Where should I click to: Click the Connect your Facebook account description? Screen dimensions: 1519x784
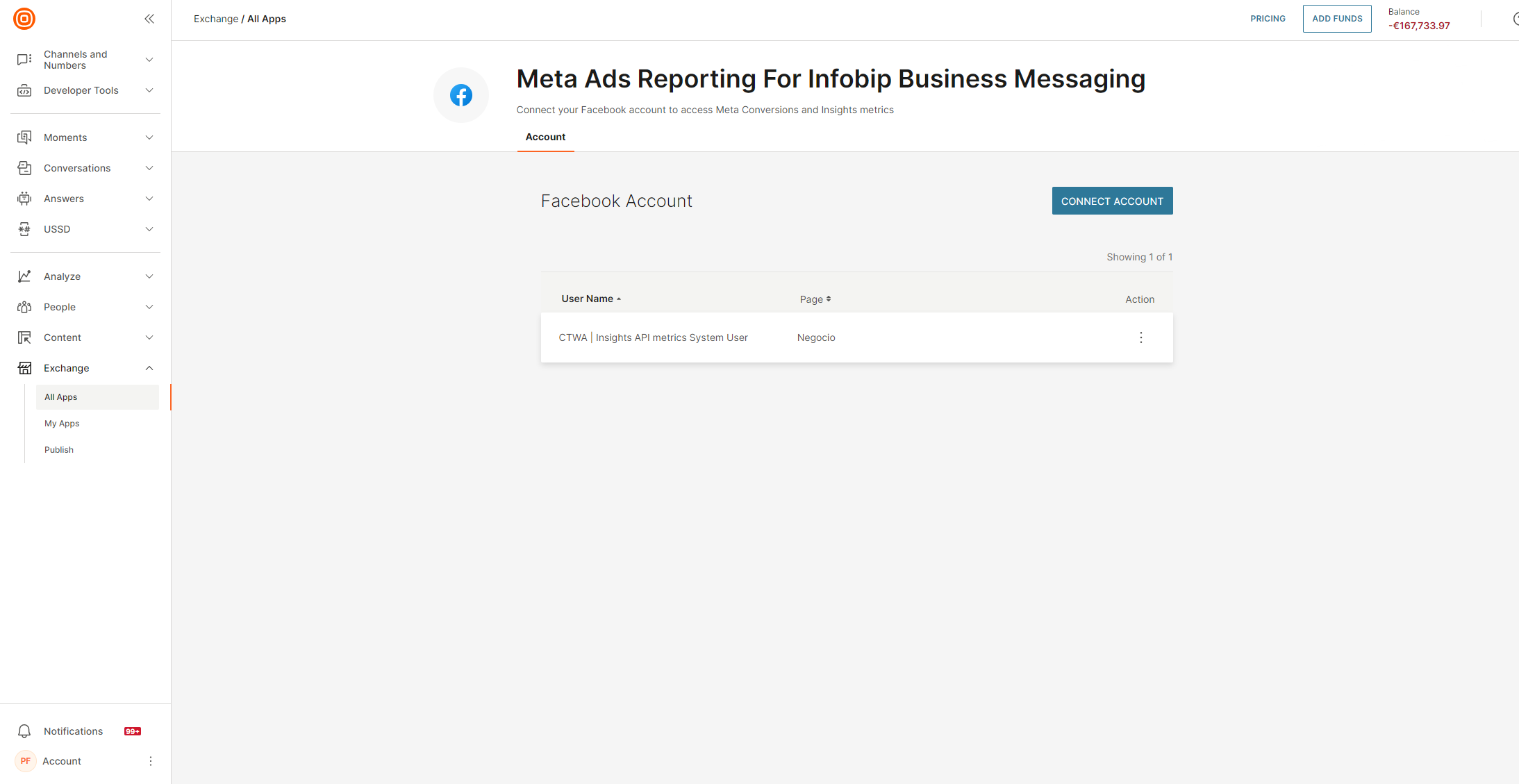(x=705, y=110)
